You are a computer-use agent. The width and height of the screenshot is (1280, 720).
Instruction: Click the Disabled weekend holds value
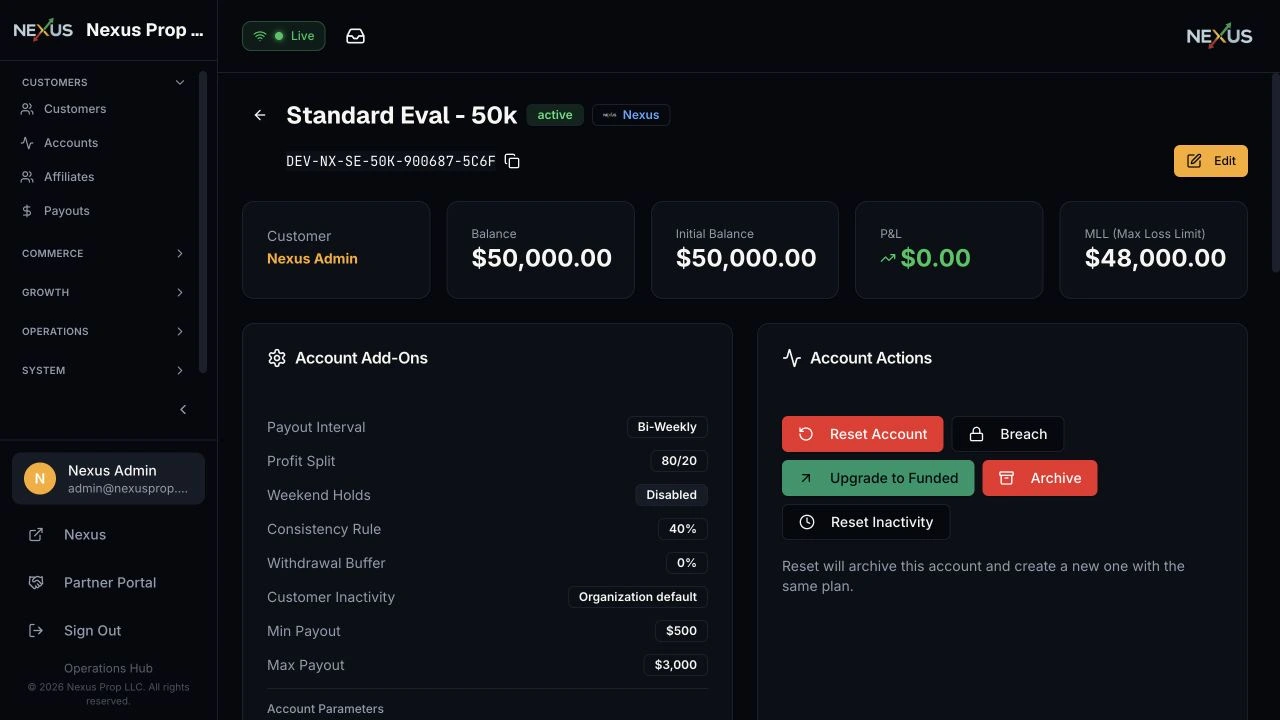pyautogui.click(x=671, y=495)
